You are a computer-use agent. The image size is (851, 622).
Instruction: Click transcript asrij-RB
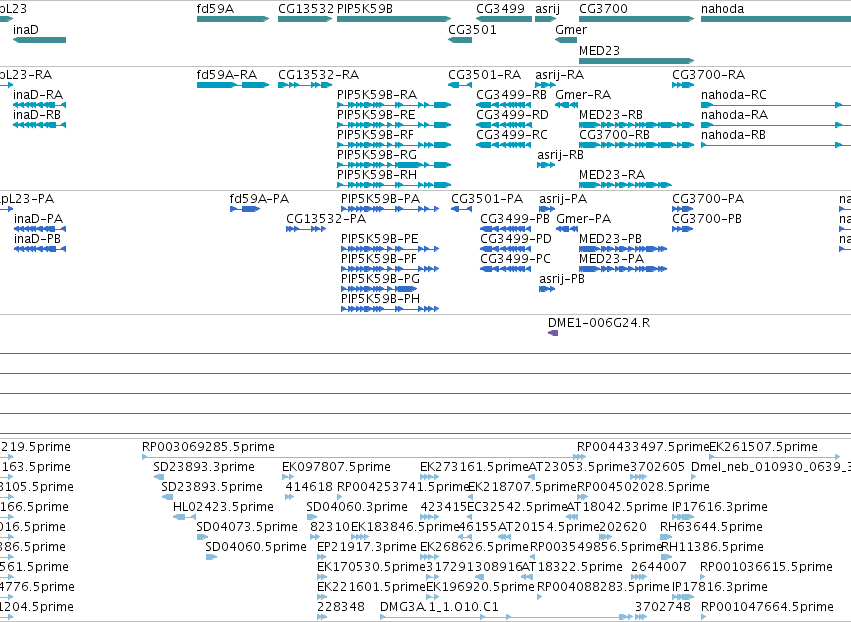[546, 165]
